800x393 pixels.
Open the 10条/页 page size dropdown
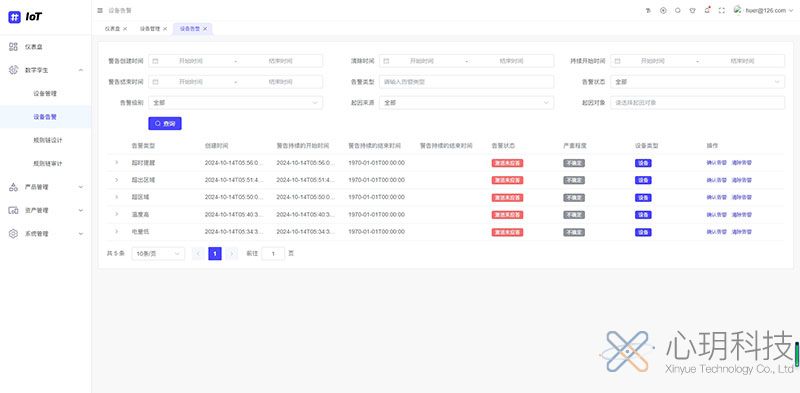tap(158, 254)
